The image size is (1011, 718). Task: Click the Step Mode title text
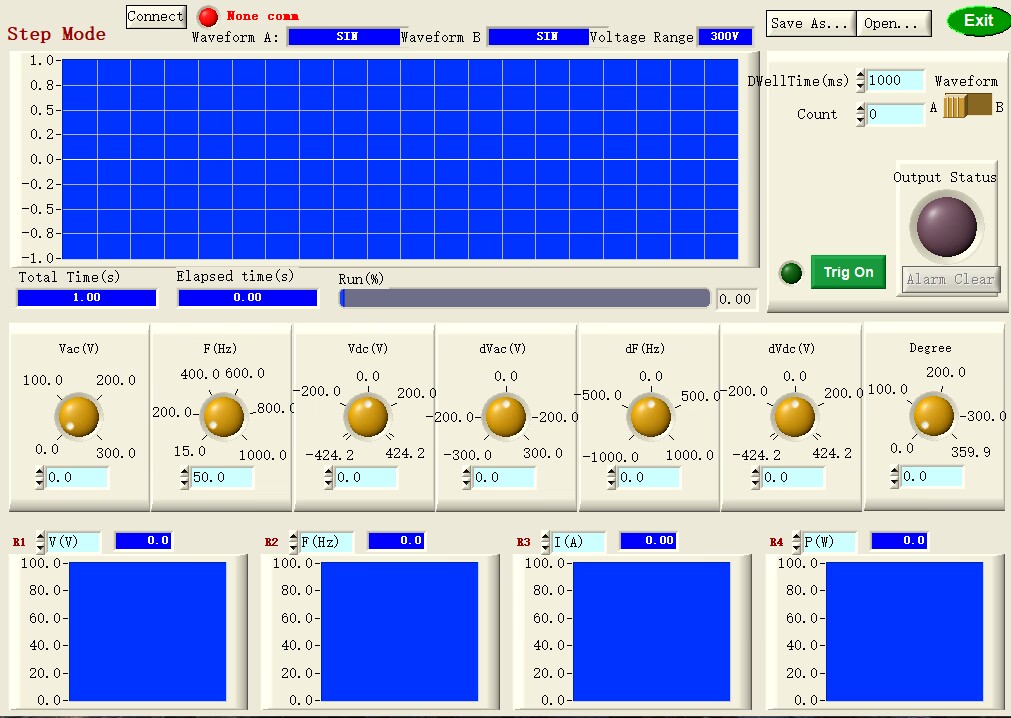pos(57,34)
